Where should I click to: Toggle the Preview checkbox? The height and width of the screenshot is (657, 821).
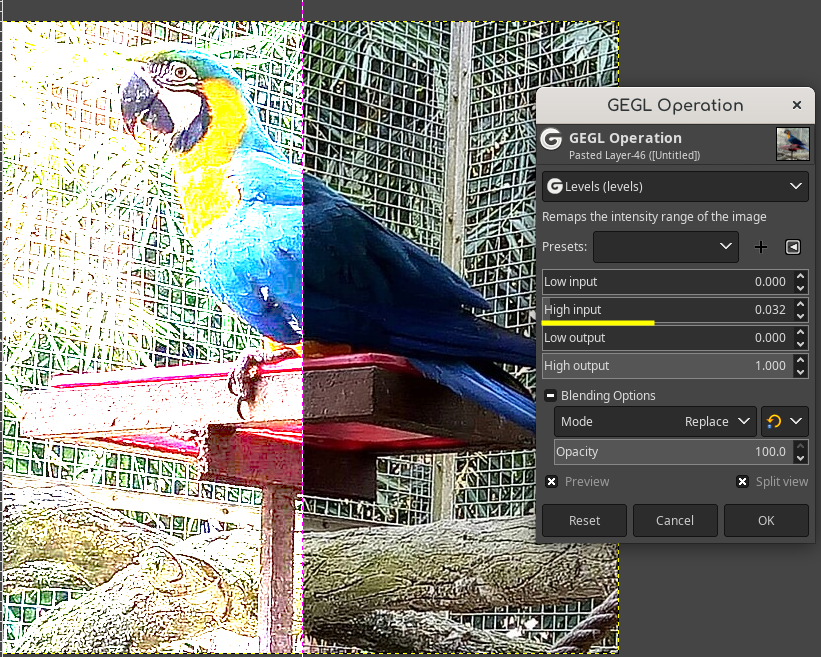coord(551,482)
